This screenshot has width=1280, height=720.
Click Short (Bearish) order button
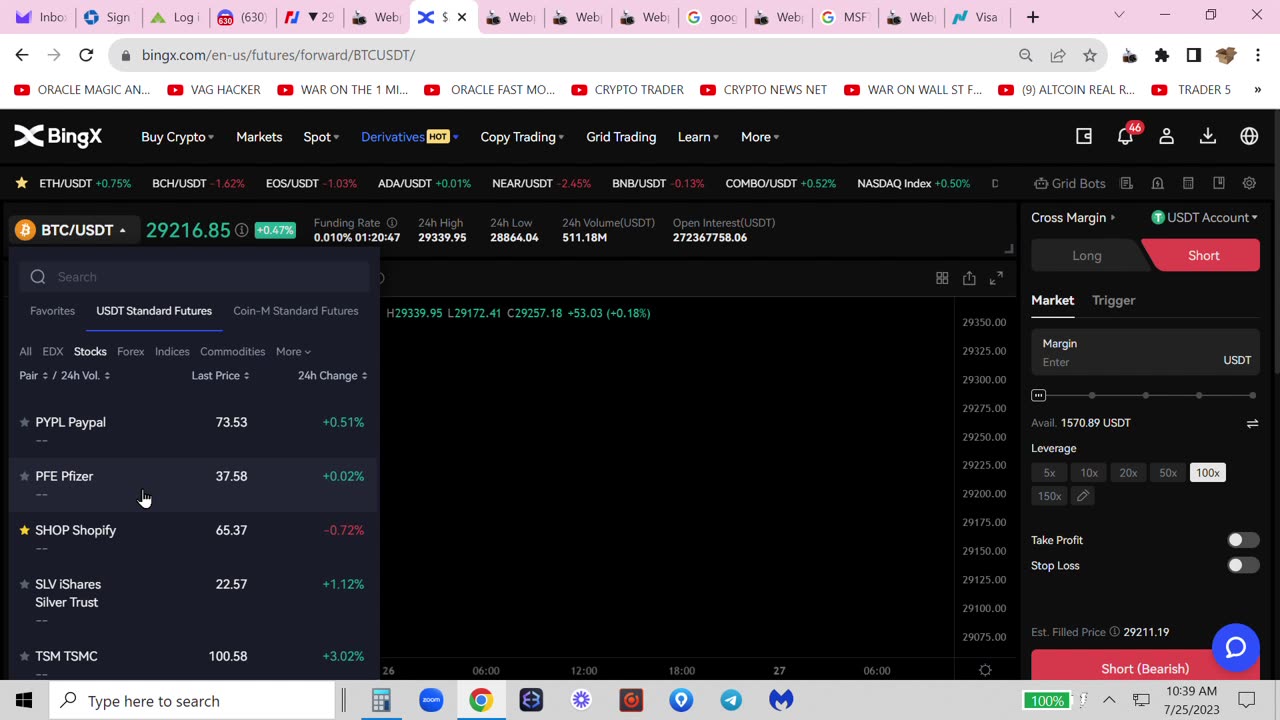point(1145,666)
